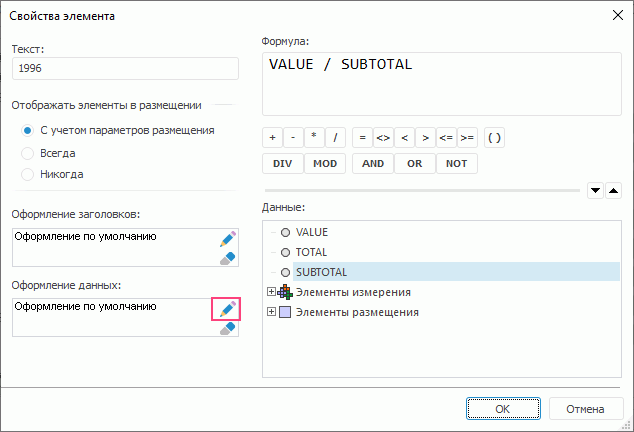Click the eraser icon for header formatting
634x432 pixels.
pos(228,258)
